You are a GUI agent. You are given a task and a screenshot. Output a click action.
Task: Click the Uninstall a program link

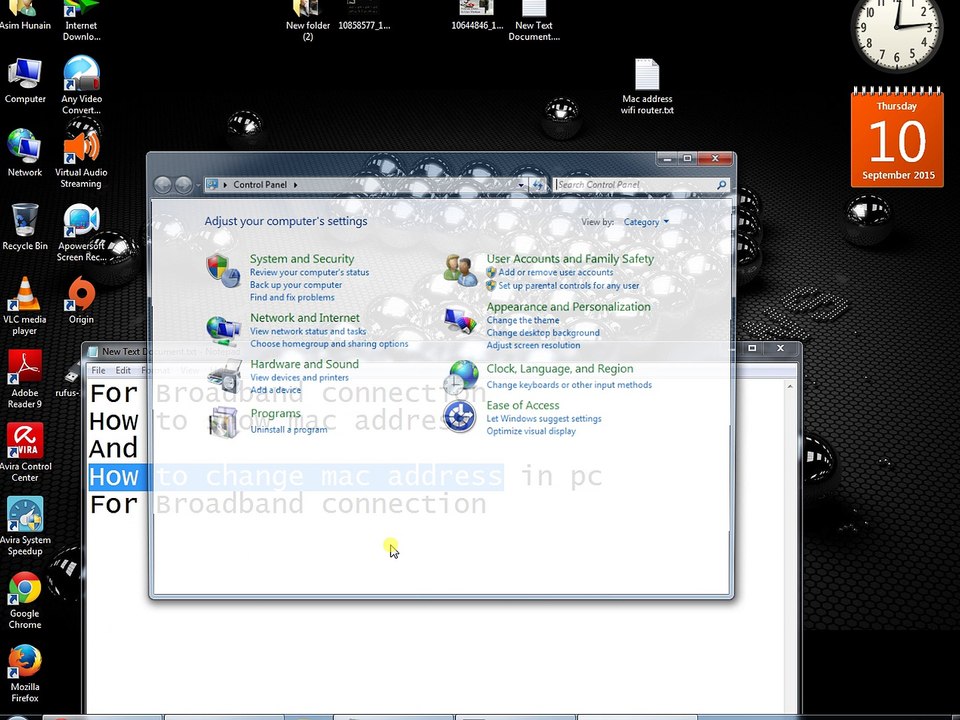tap(289, 430)
